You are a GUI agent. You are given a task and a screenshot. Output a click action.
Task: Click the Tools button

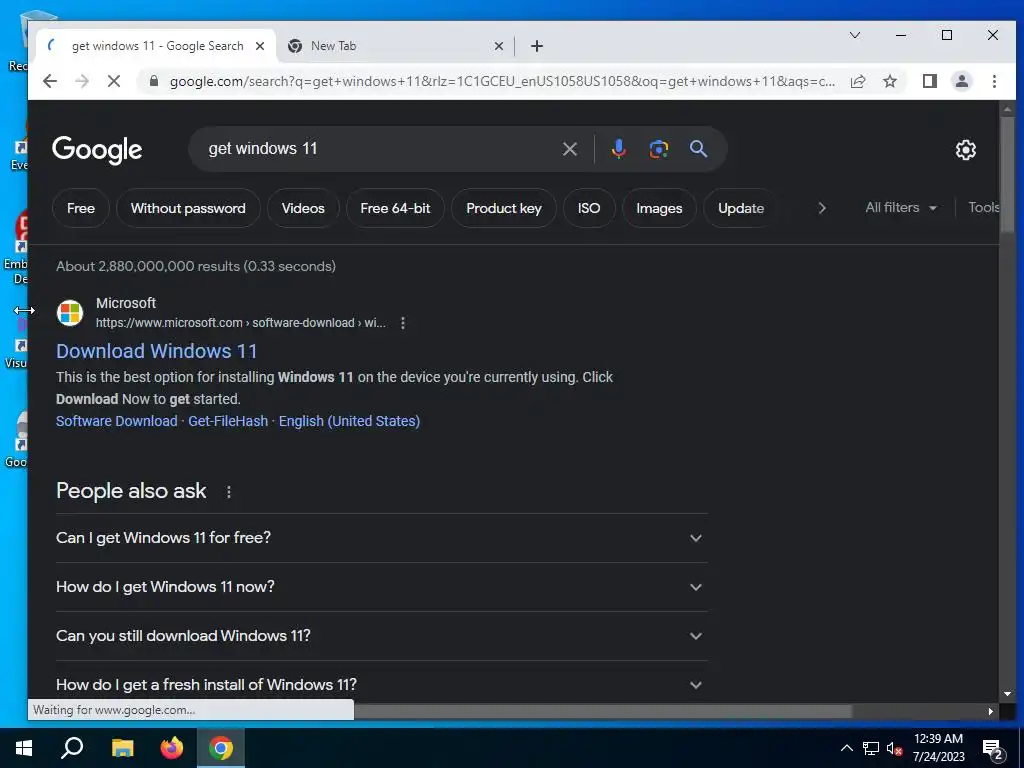(x=984, y=208)
